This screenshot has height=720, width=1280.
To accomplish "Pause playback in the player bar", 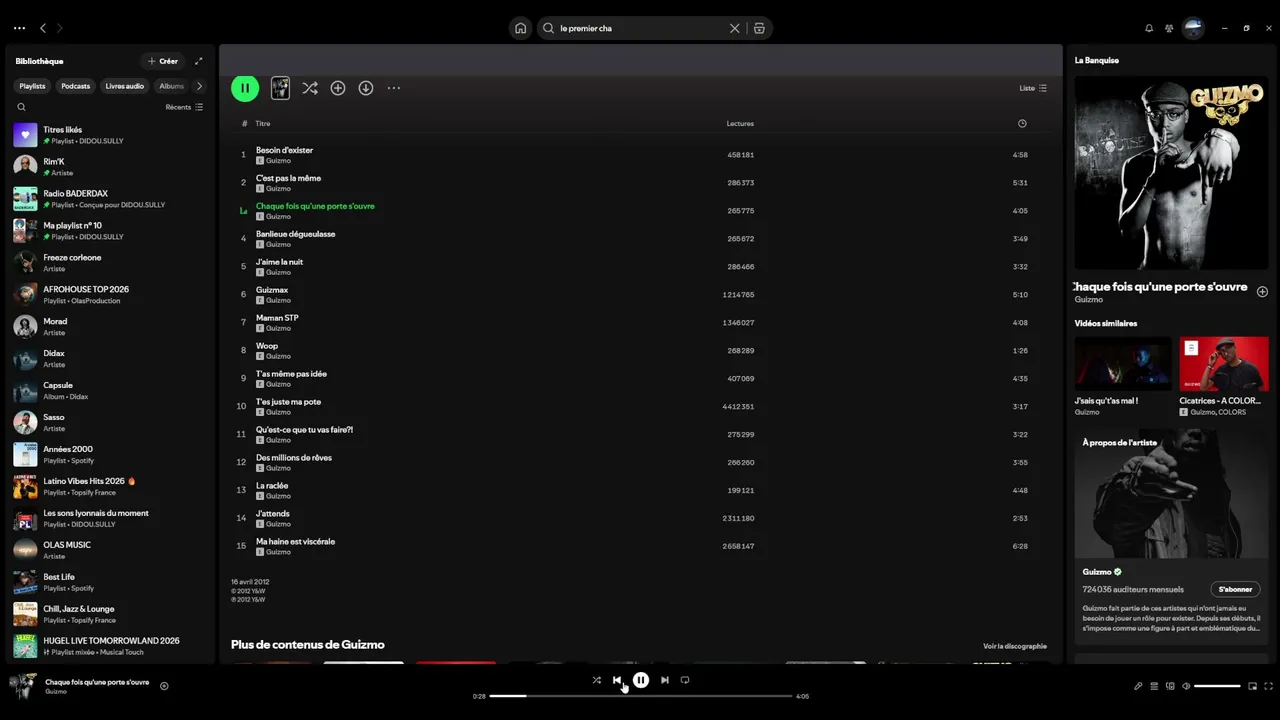I will 641,680.
